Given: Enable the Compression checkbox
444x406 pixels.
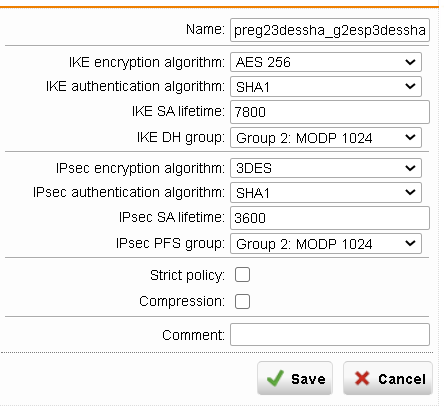Looking at the screenshot, I should coord(242,301).
